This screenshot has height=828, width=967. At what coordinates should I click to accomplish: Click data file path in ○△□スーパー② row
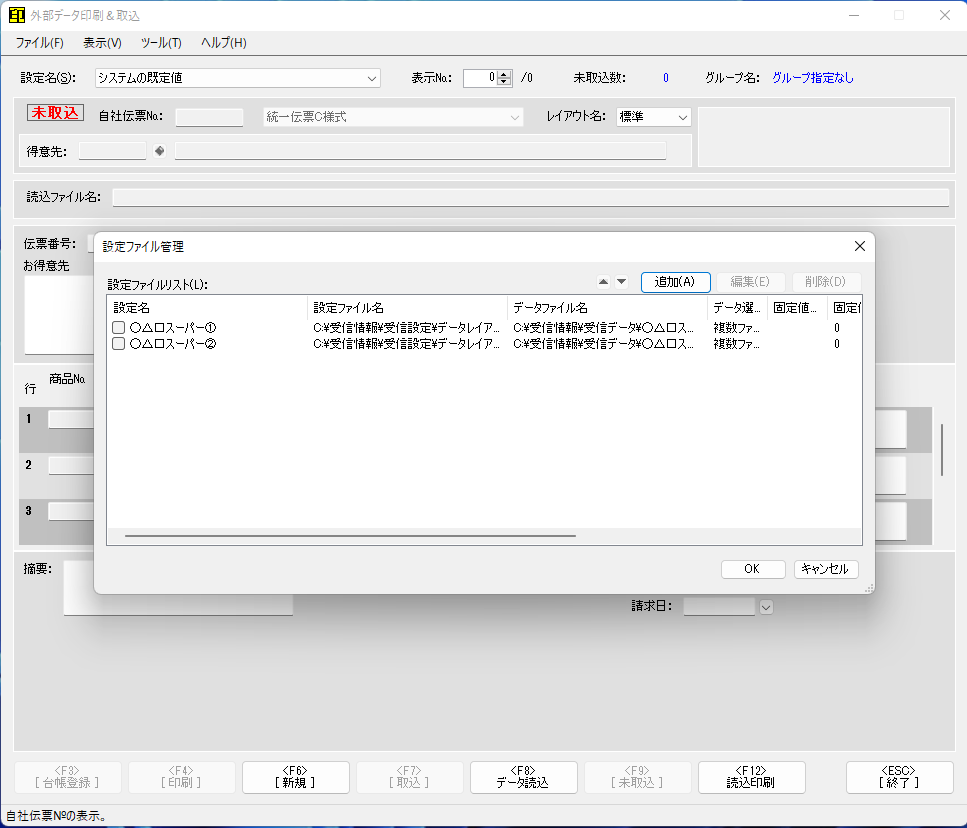tap(603, 343)
